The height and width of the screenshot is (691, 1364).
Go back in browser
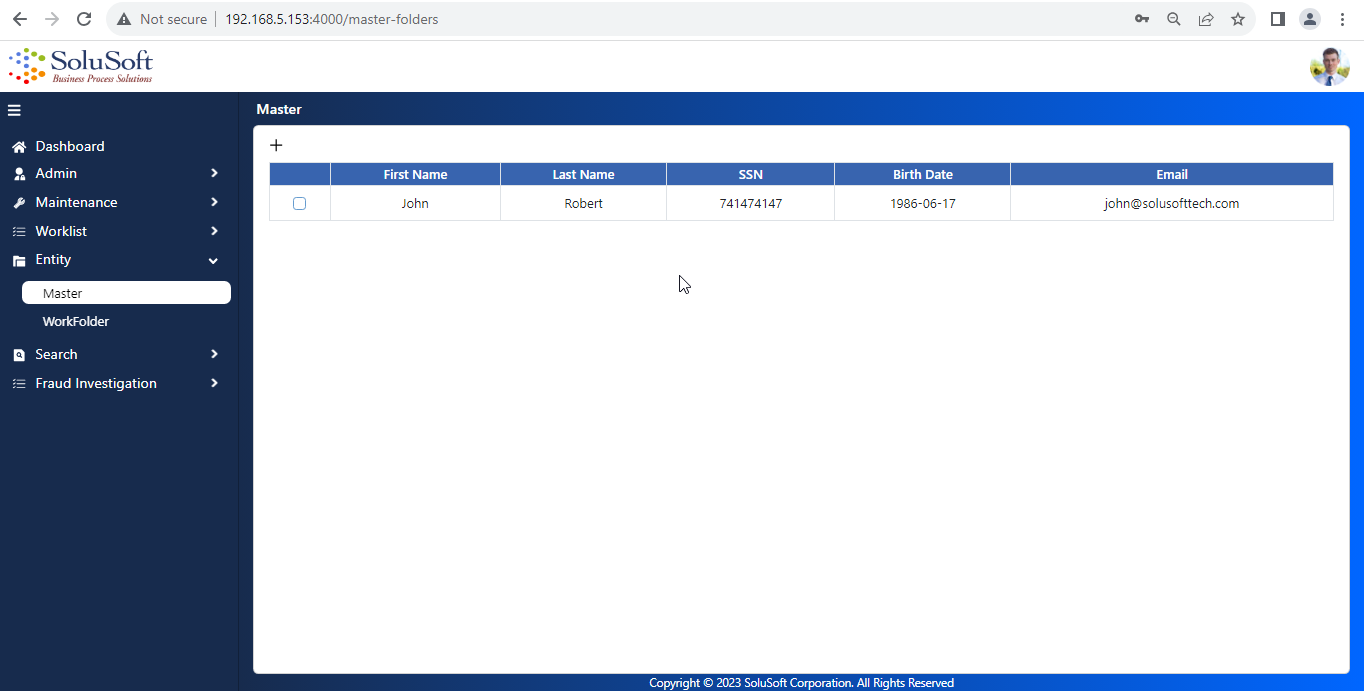[20, 19]
